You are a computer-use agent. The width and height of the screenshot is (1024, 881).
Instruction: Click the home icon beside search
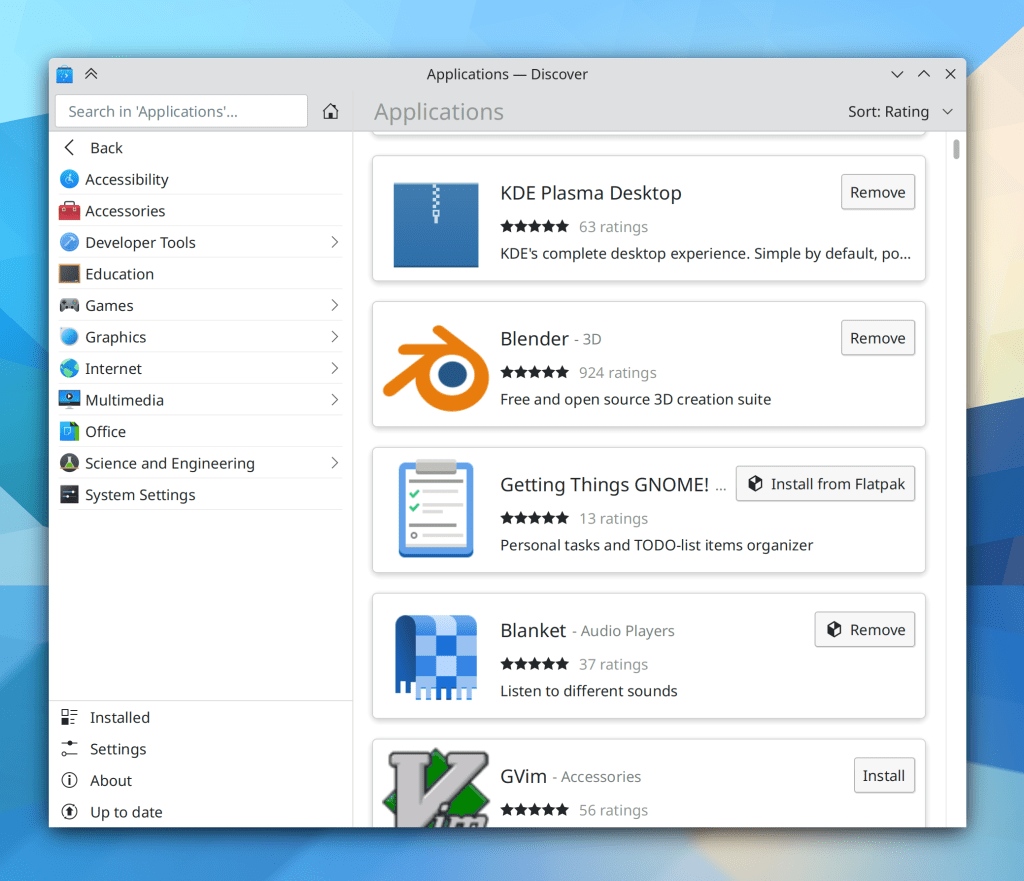click(331, 112)
